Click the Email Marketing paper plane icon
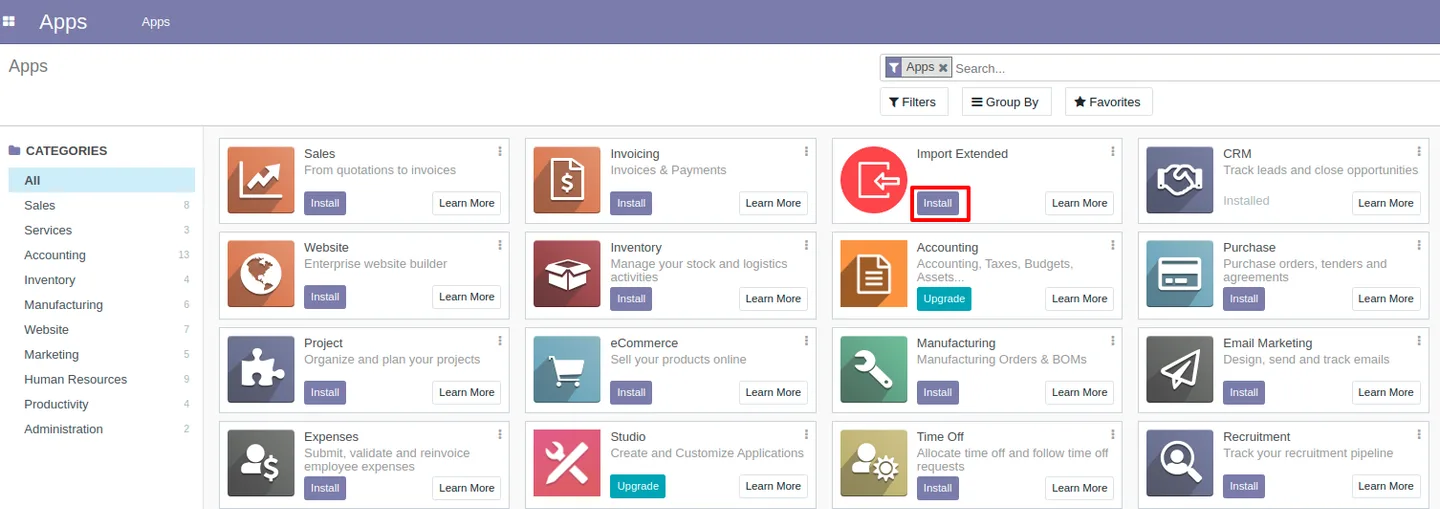This screenshot has height=509, width=1440. click(x=1180, y=369)
